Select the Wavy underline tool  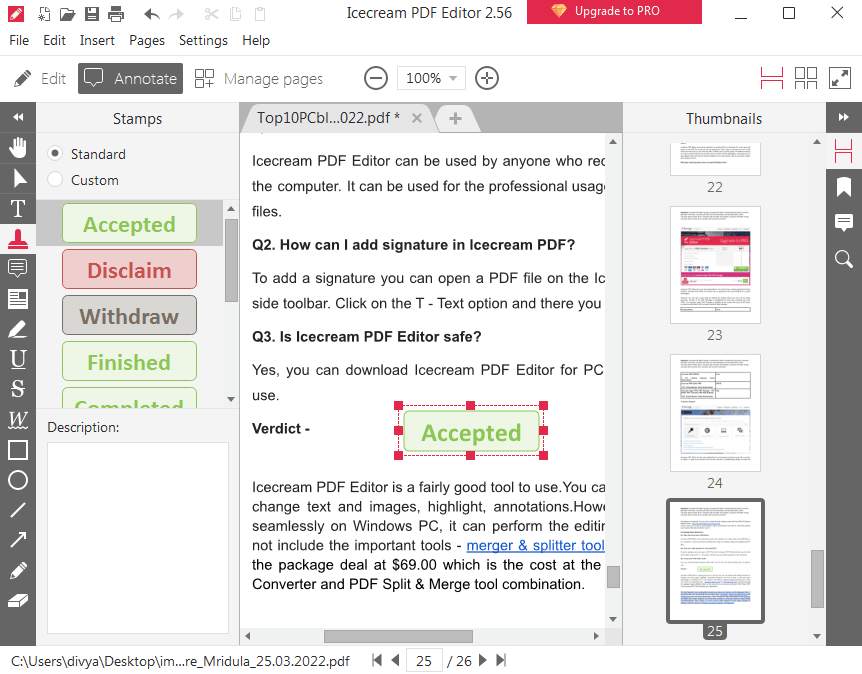[18, 419]
